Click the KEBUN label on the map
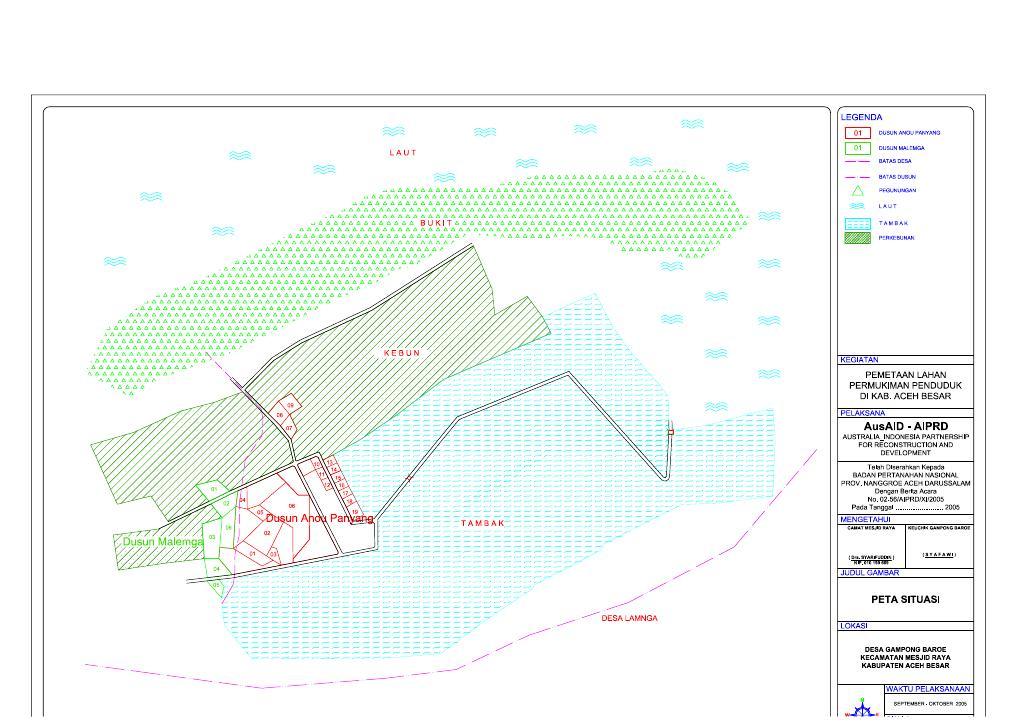Image resolution: width=1024 pixels, height=725 pixels. tap(402, 353)
